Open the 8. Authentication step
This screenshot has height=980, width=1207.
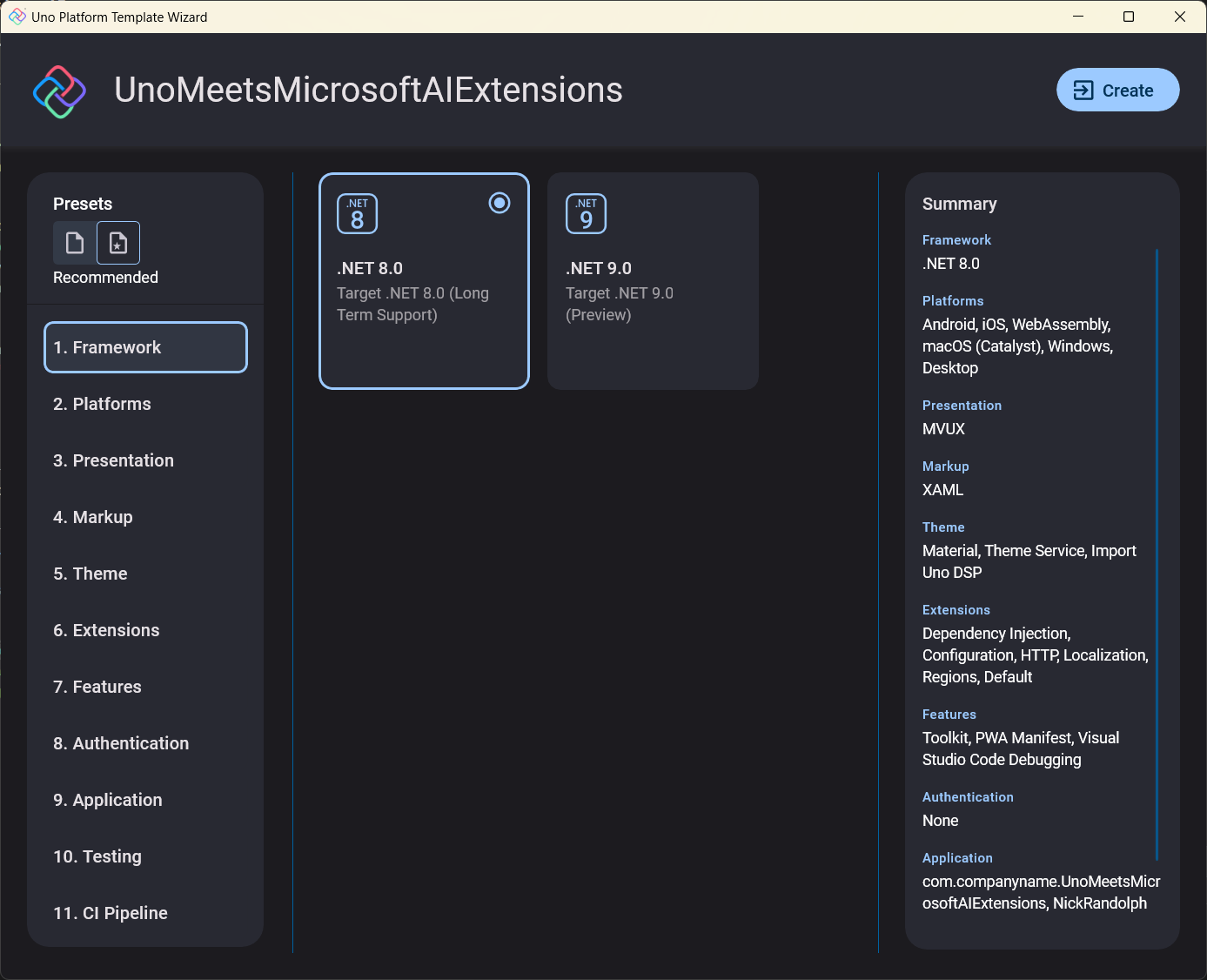[x=121, y=743]
